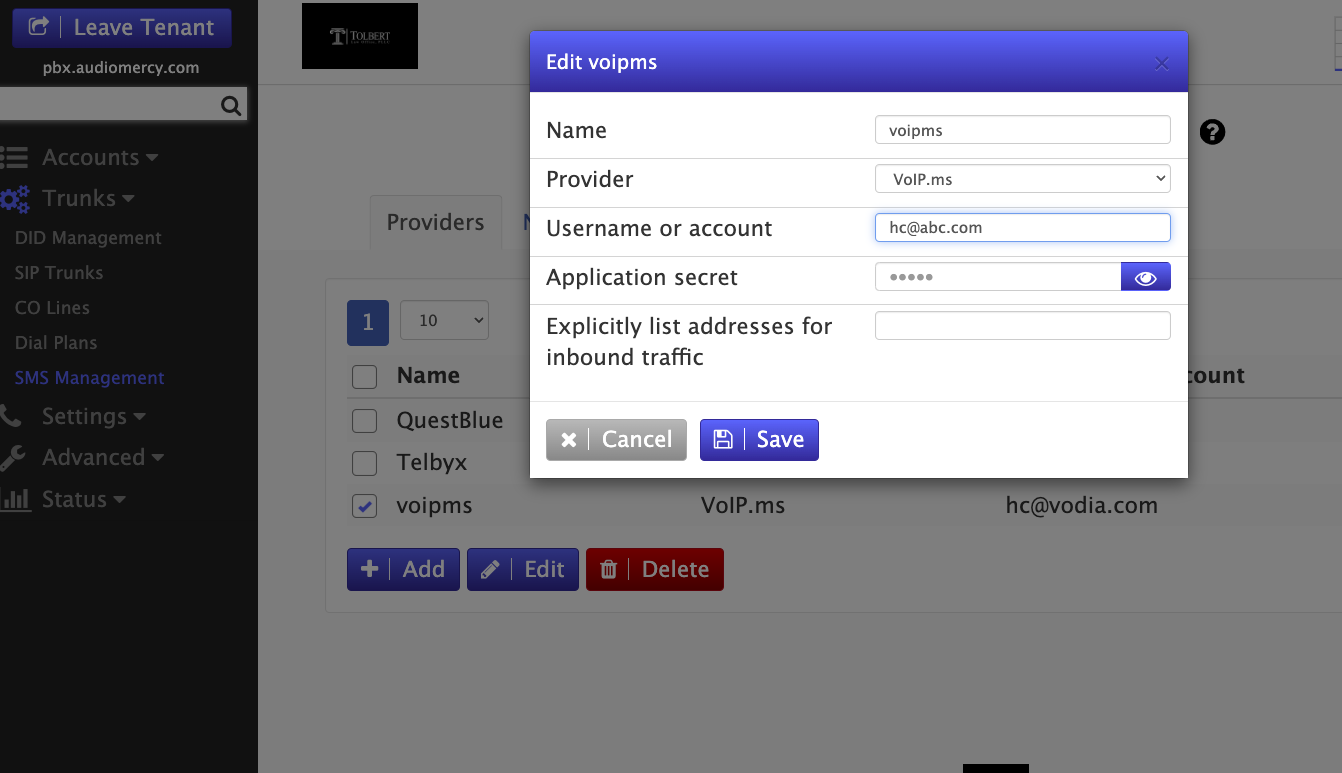This screenshot has width=1342, height=773.
Task: Open SIP Trunks page
Action: coord(59,273)
